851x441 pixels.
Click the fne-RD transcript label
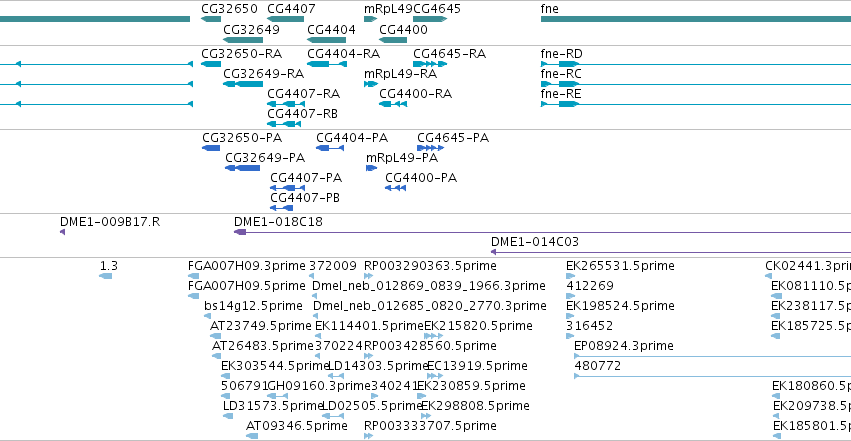click(x=561, y=54)
